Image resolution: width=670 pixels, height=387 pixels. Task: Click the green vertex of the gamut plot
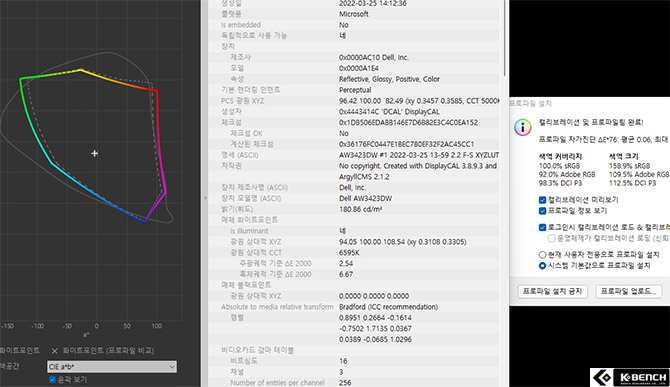(21, 79)
